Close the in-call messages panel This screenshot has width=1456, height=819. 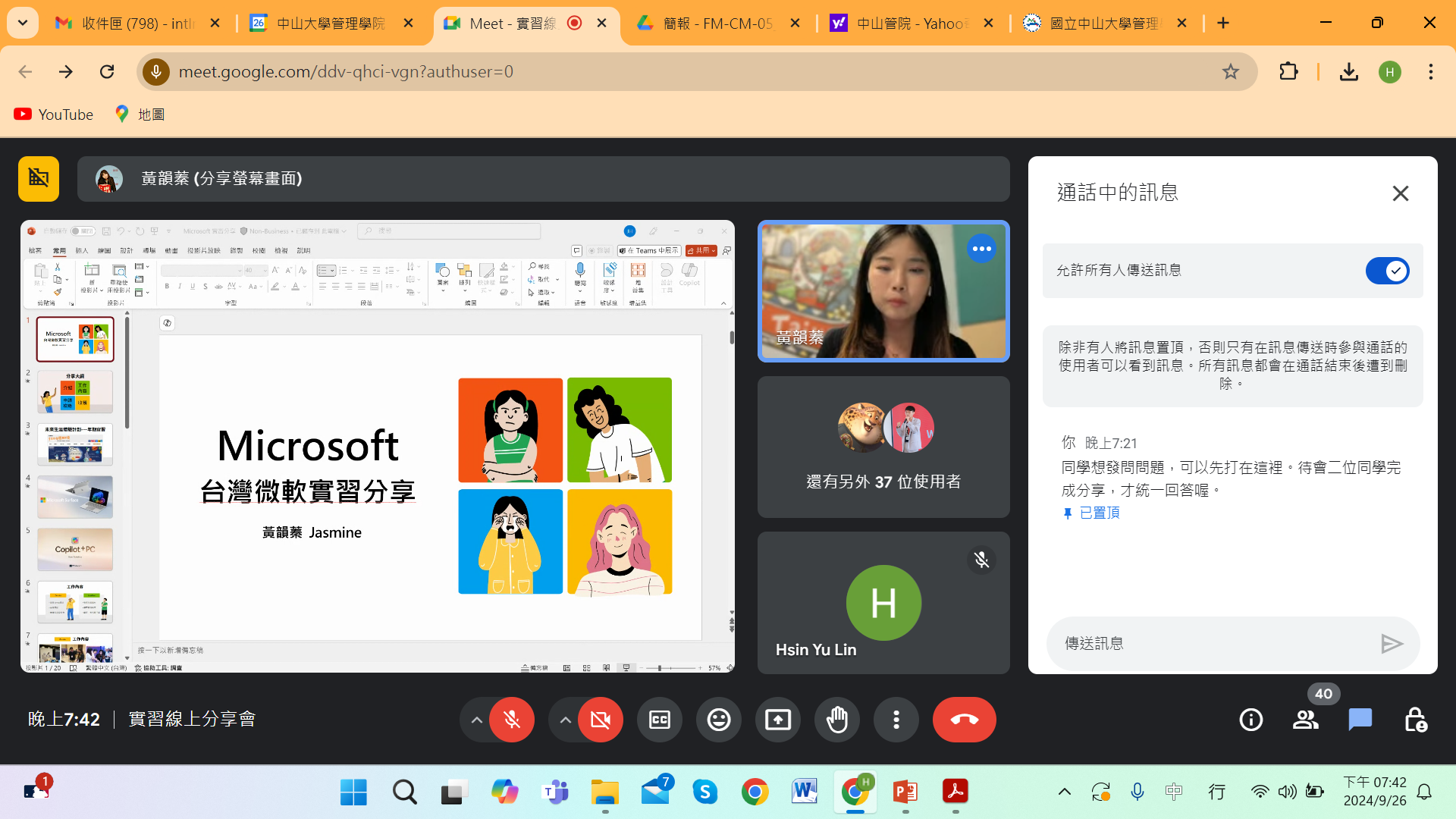point(1401,193)
